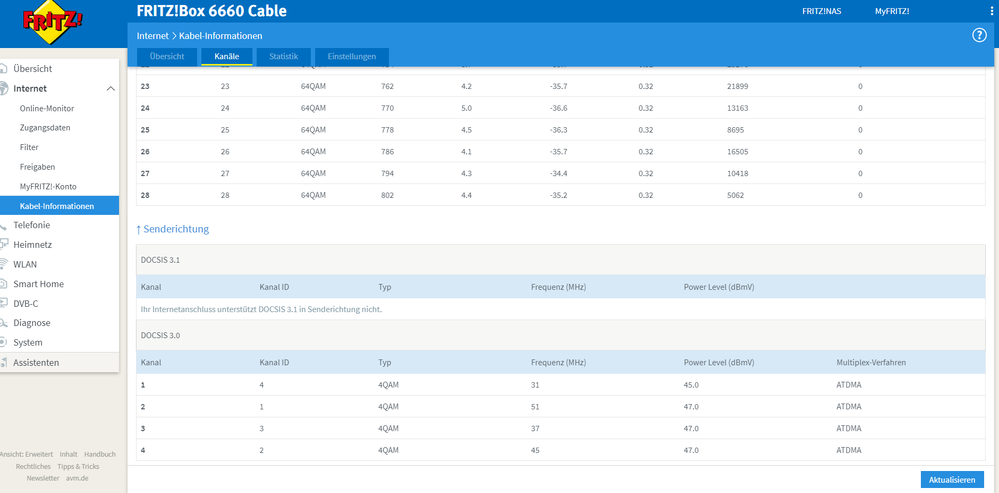Screen dimensions: 999x493
Task: Switch to the Einstellungen tab
Action: [x=352, y=57]
